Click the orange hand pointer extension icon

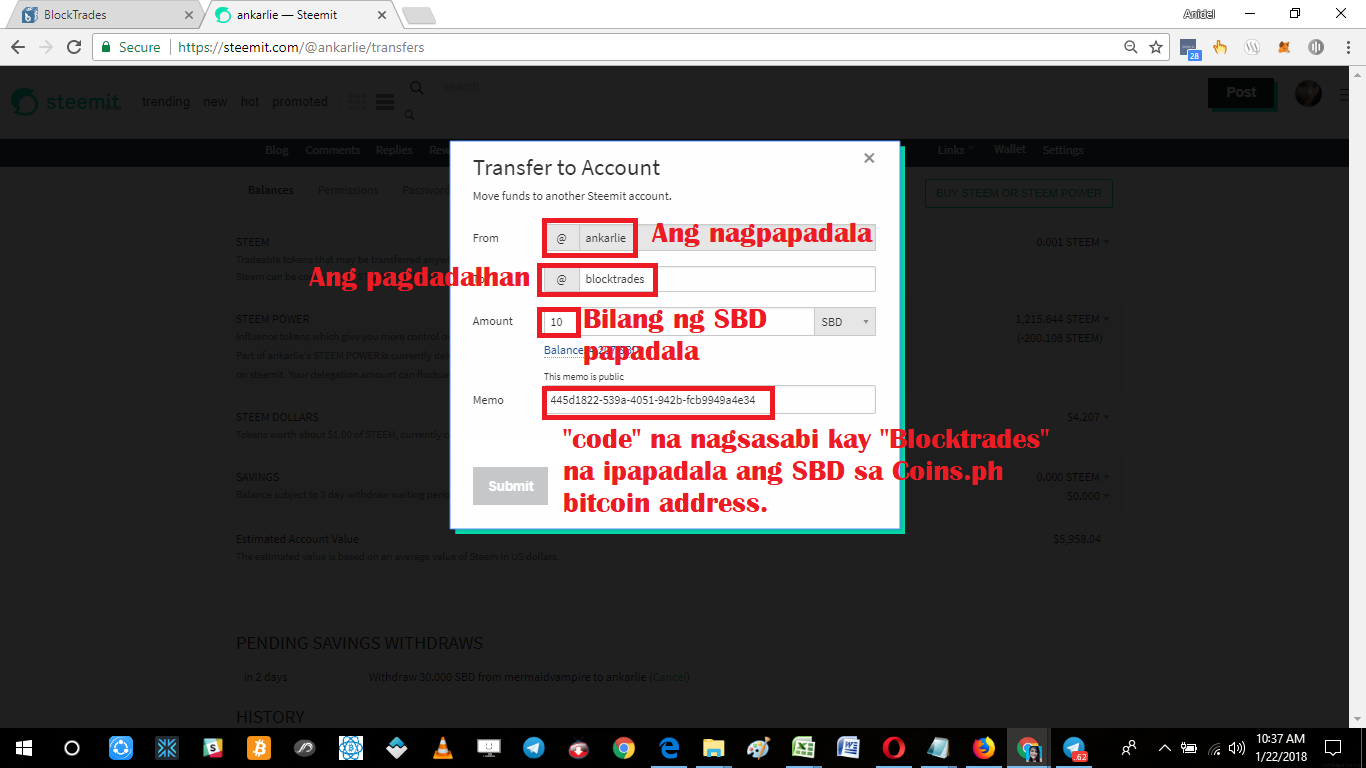(x=1220, y=47)
